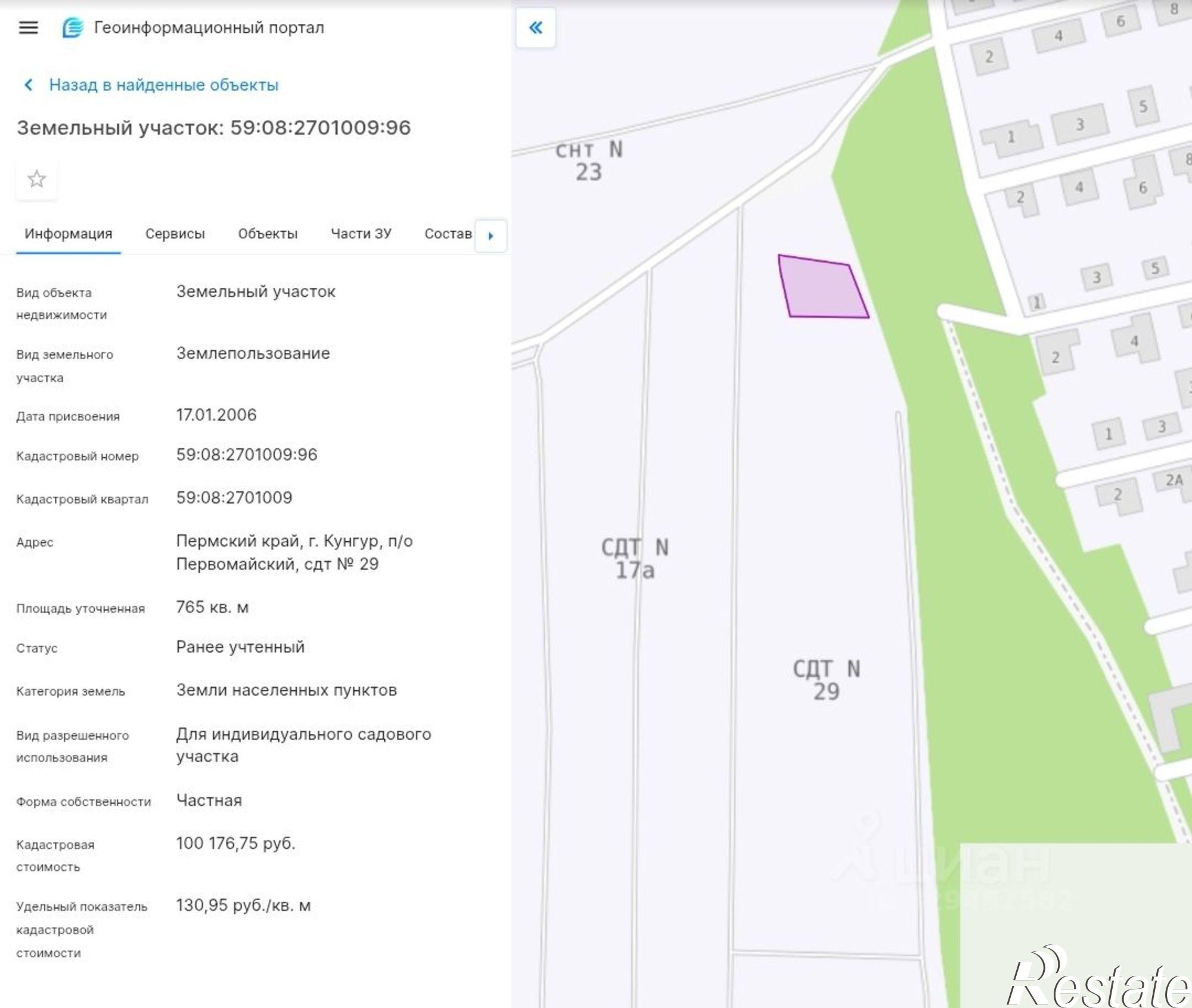Click the СНТ N 23 map label
This screenshot has height=1008, width=1192.
(589, 161)
